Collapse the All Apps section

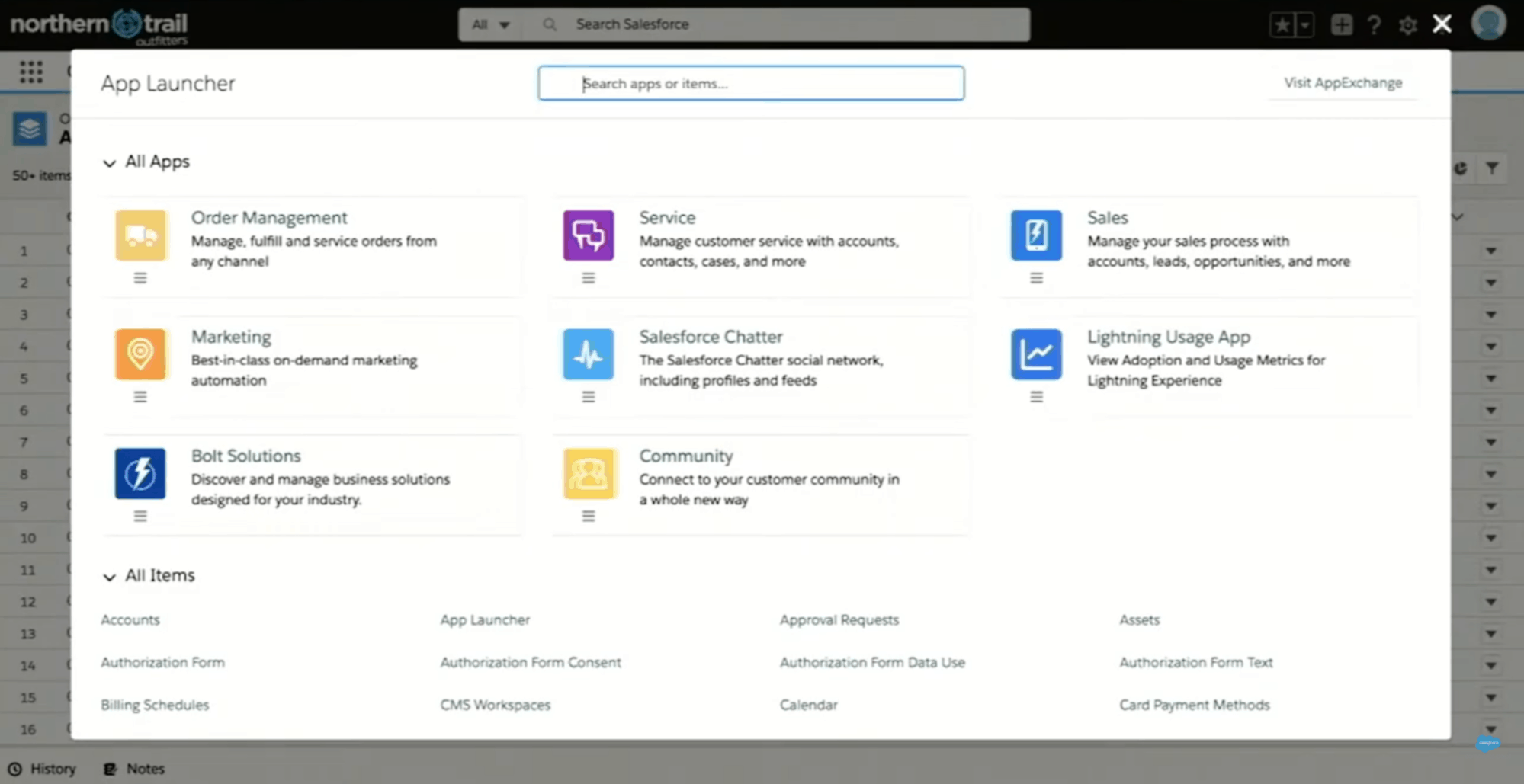109,163
